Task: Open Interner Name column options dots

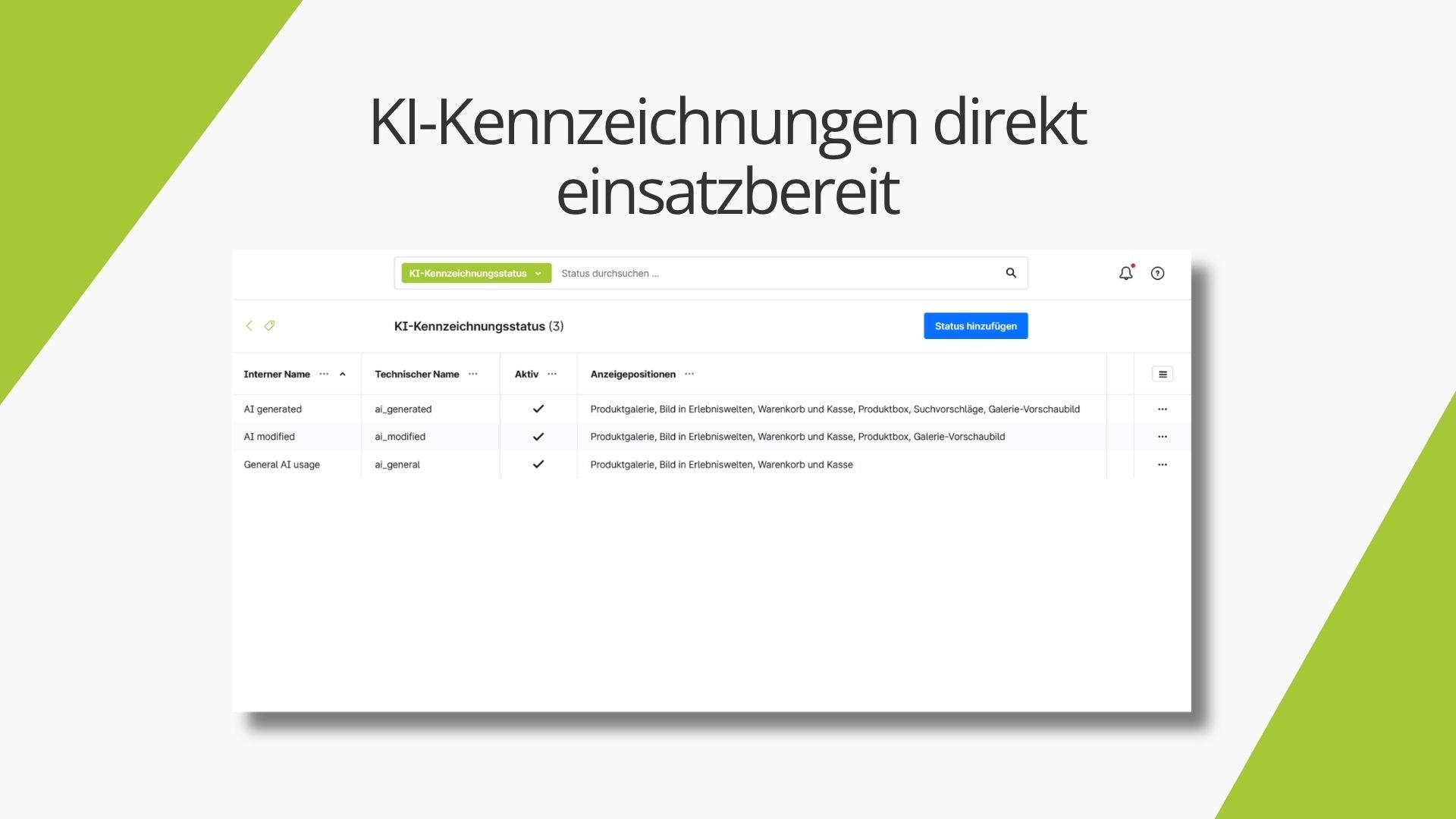Action: (x=324, y=374)
